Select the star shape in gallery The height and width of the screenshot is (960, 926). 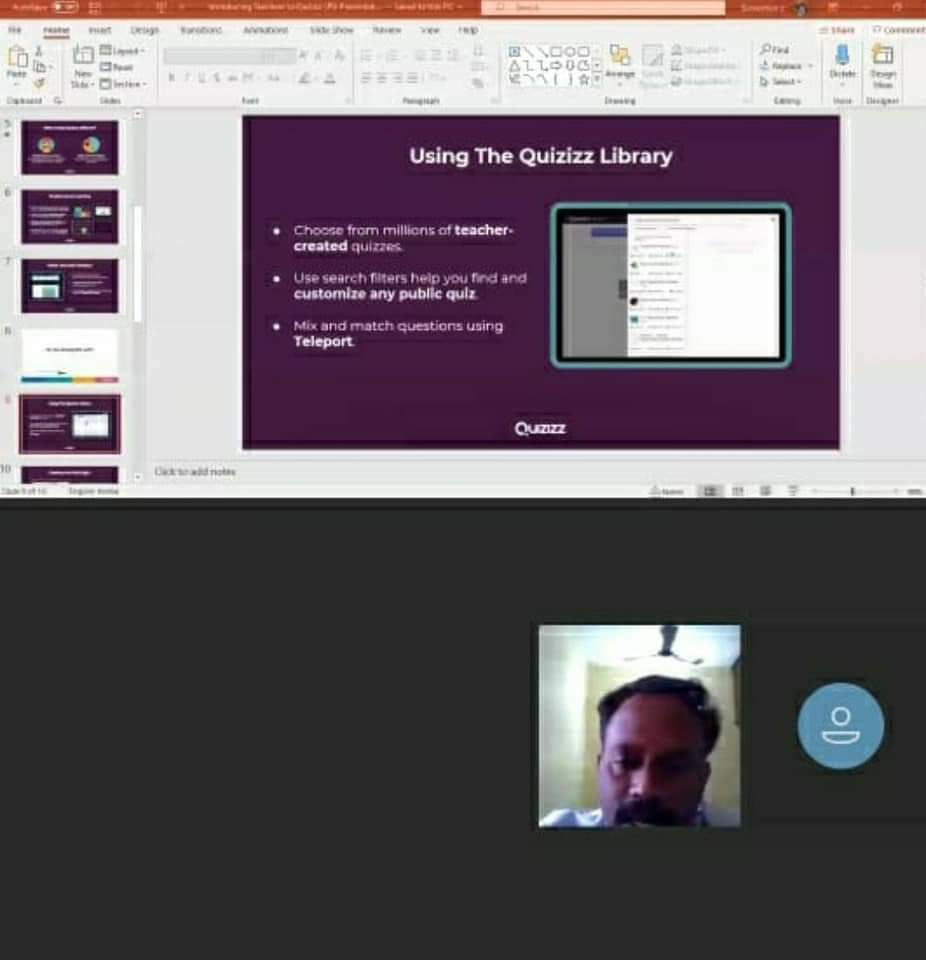(x=584, y=79)
